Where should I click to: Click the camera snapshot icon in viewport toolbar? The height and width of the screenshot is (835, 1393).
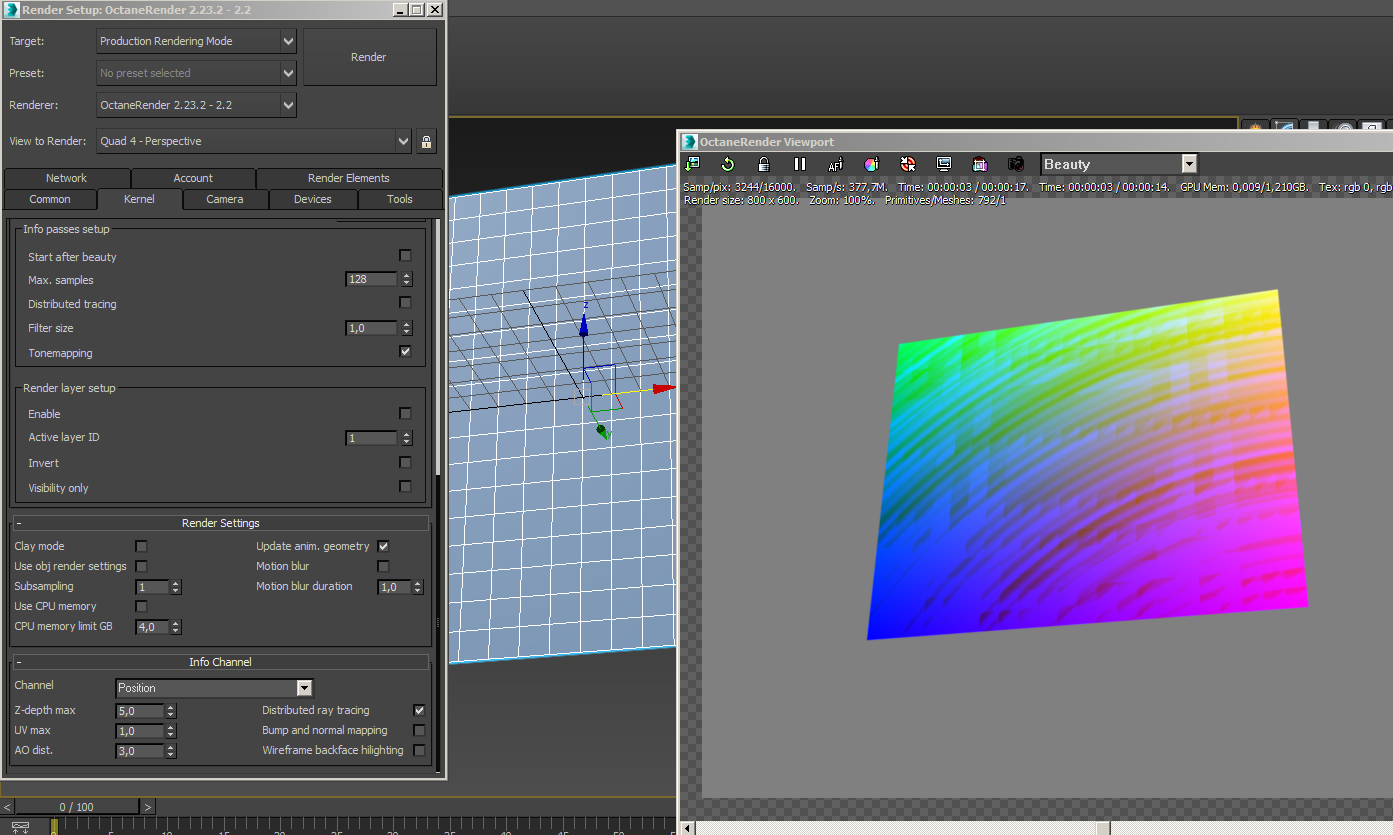[1016, 164]
